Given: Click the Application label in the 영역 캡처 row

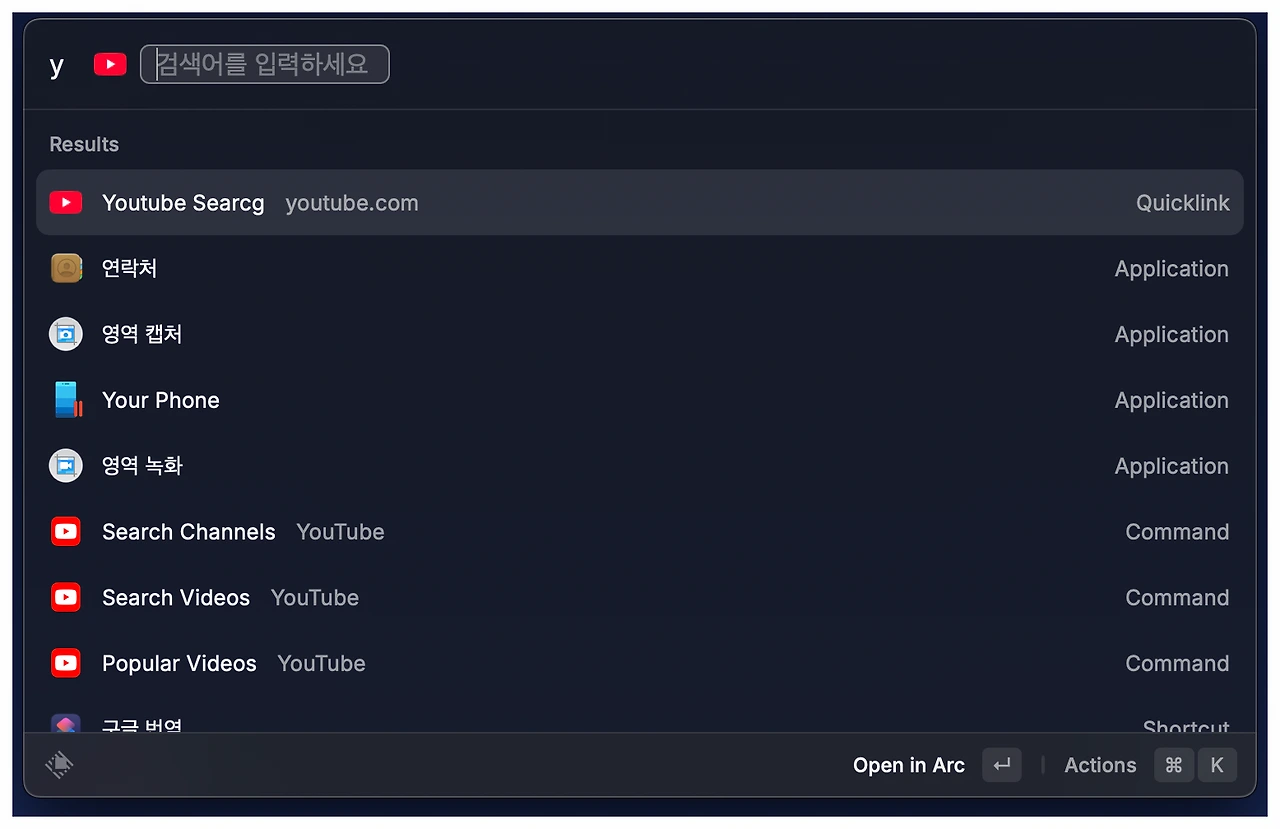Looking at the screenshot, I should [x=1172, y=335].
